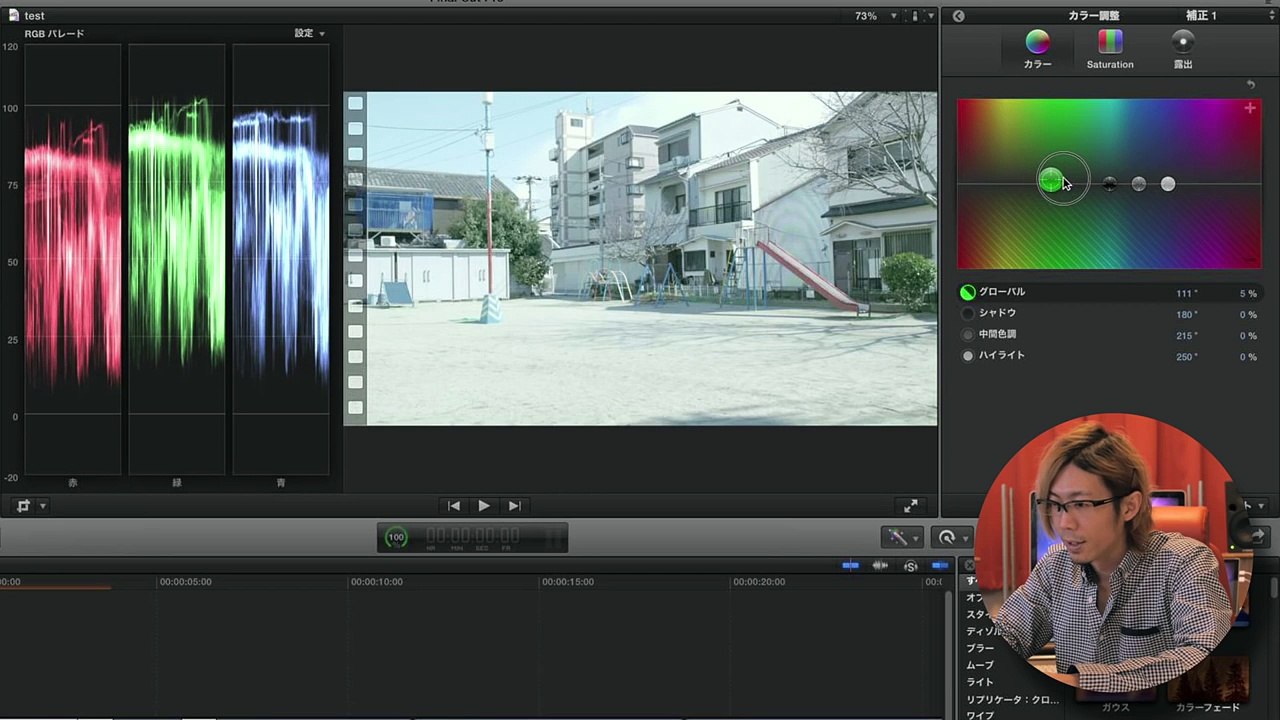The width and height of the screenshot is (1280, 720).
Task: Click the 中間色調 angle value 215°
Action: (x=1186, y=336)
